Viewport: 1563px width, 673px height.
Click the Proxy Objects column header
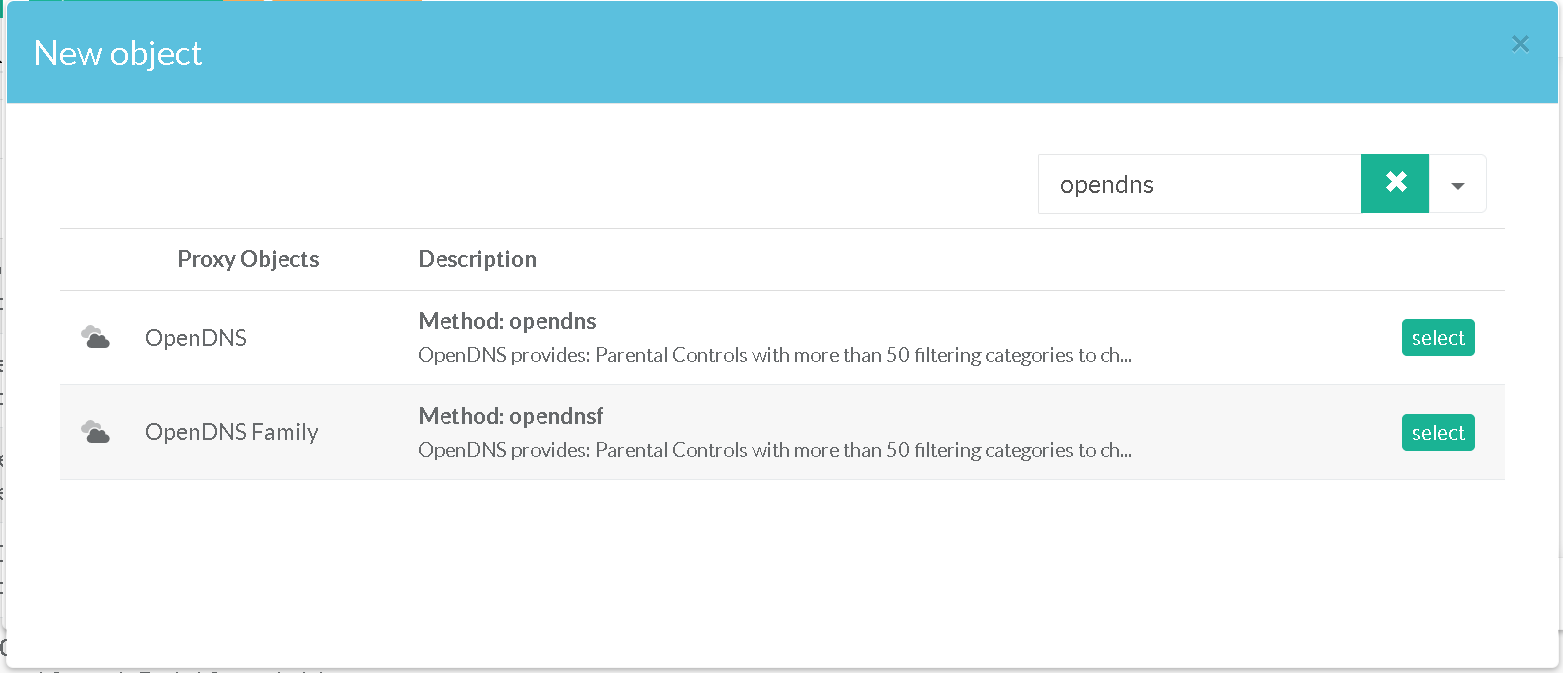pyautogui.click(x=248, y=259)
